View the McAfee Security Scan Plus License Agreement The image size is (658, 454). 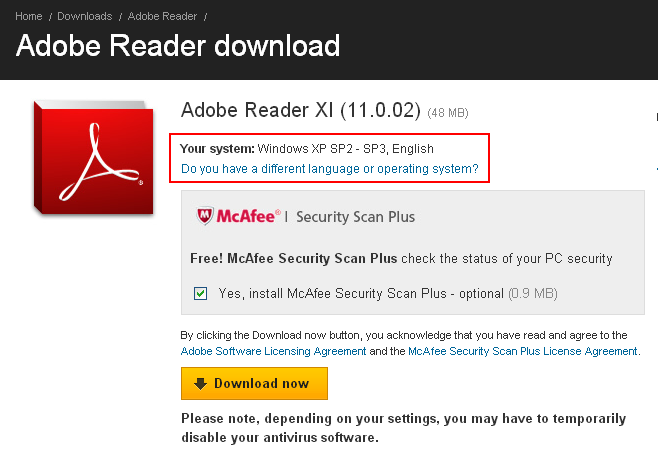(523, 351)
